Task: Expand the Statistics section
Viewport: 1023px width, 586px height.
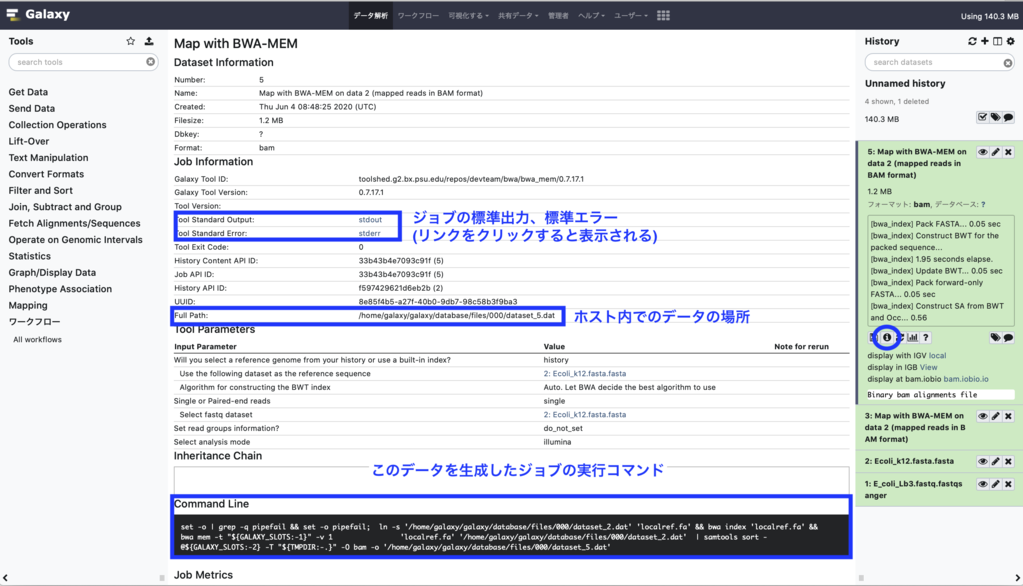Action: 29,256
